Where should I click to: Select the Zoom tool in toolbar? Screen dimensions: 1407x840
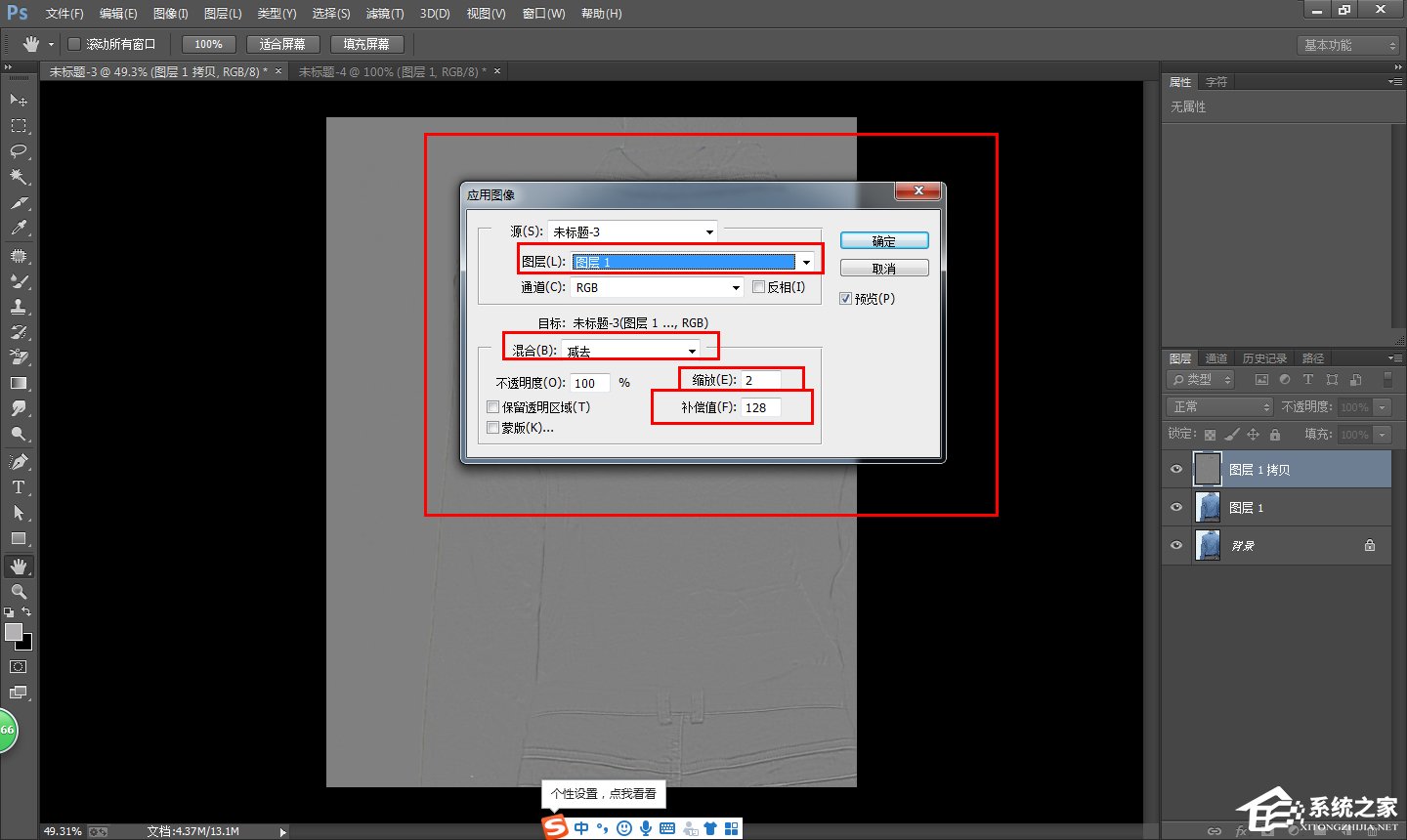point(18,592)
